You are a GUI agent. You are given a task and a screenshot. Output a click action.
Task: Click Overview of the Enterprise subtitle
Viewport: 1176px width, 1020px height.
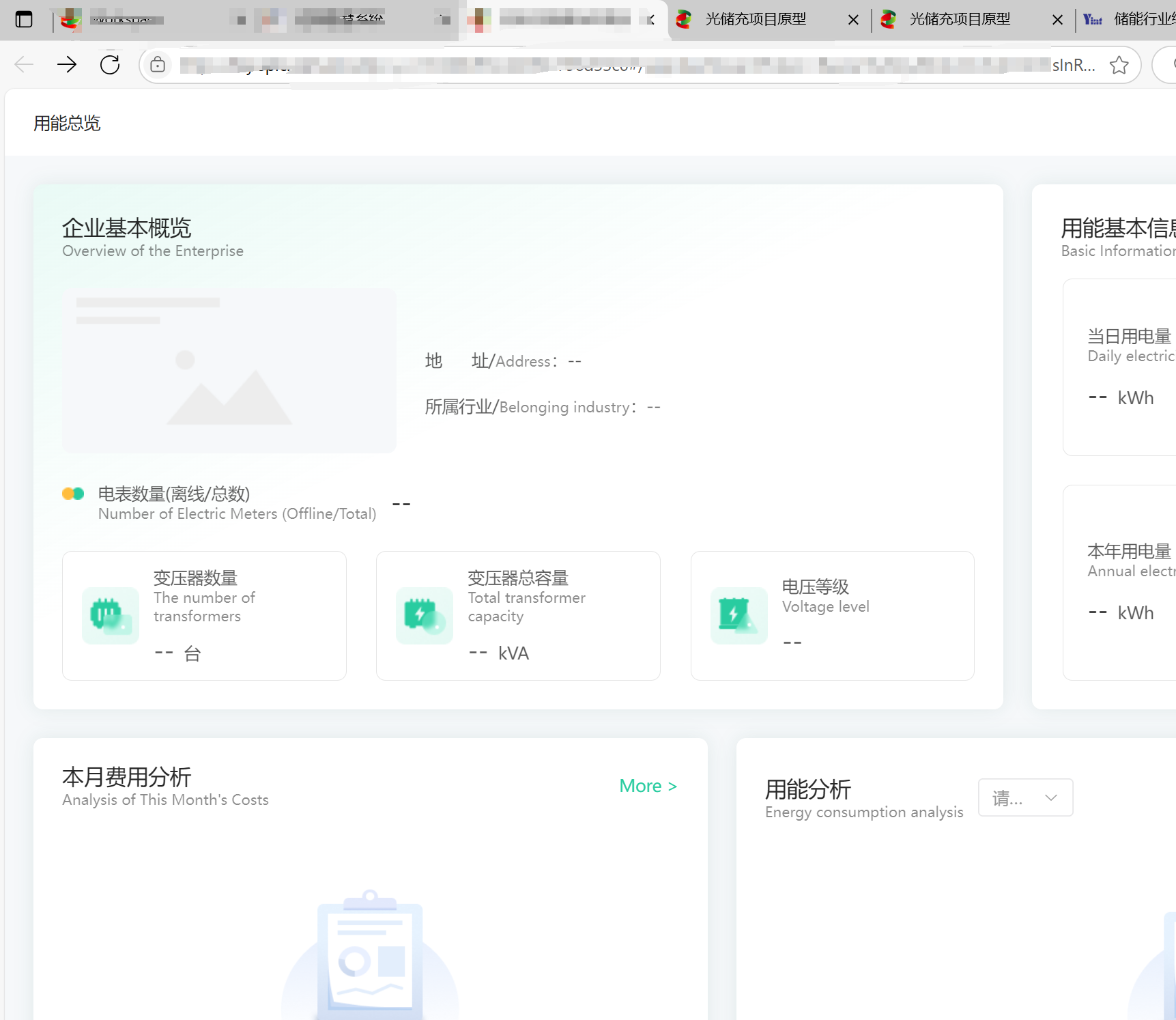pyautogui.click(x=153, y=251)
